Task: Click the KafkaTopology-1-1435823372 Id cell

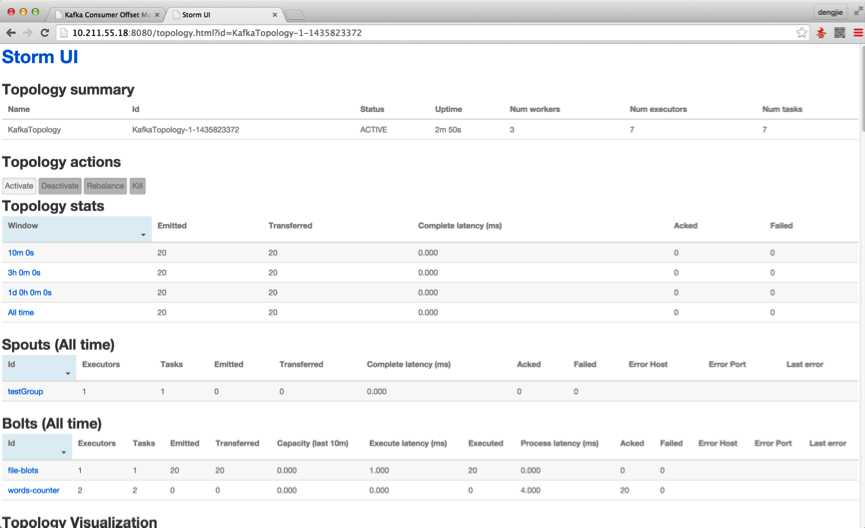Action: 186,130
